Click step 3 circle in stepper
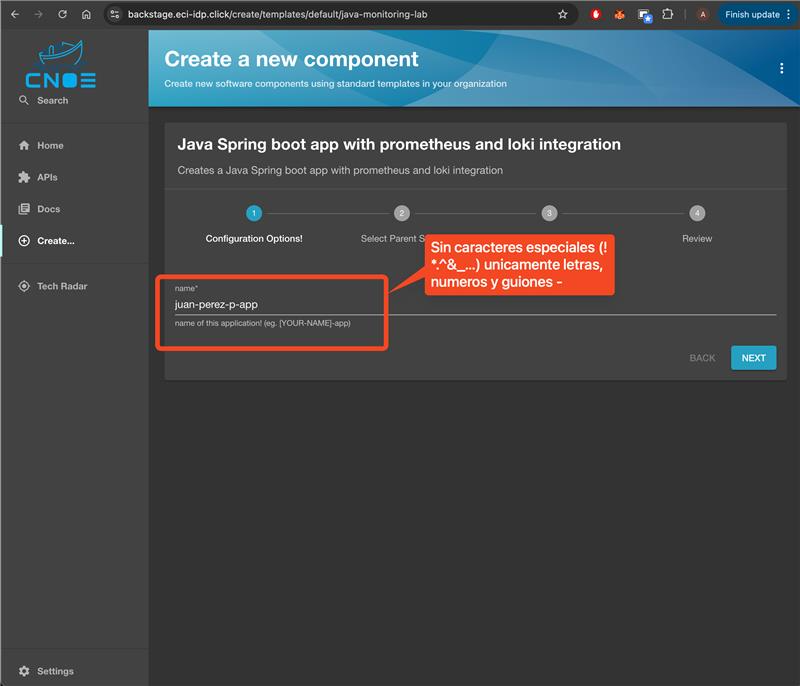This screenshot has width=800, height=686. (549, 213)
